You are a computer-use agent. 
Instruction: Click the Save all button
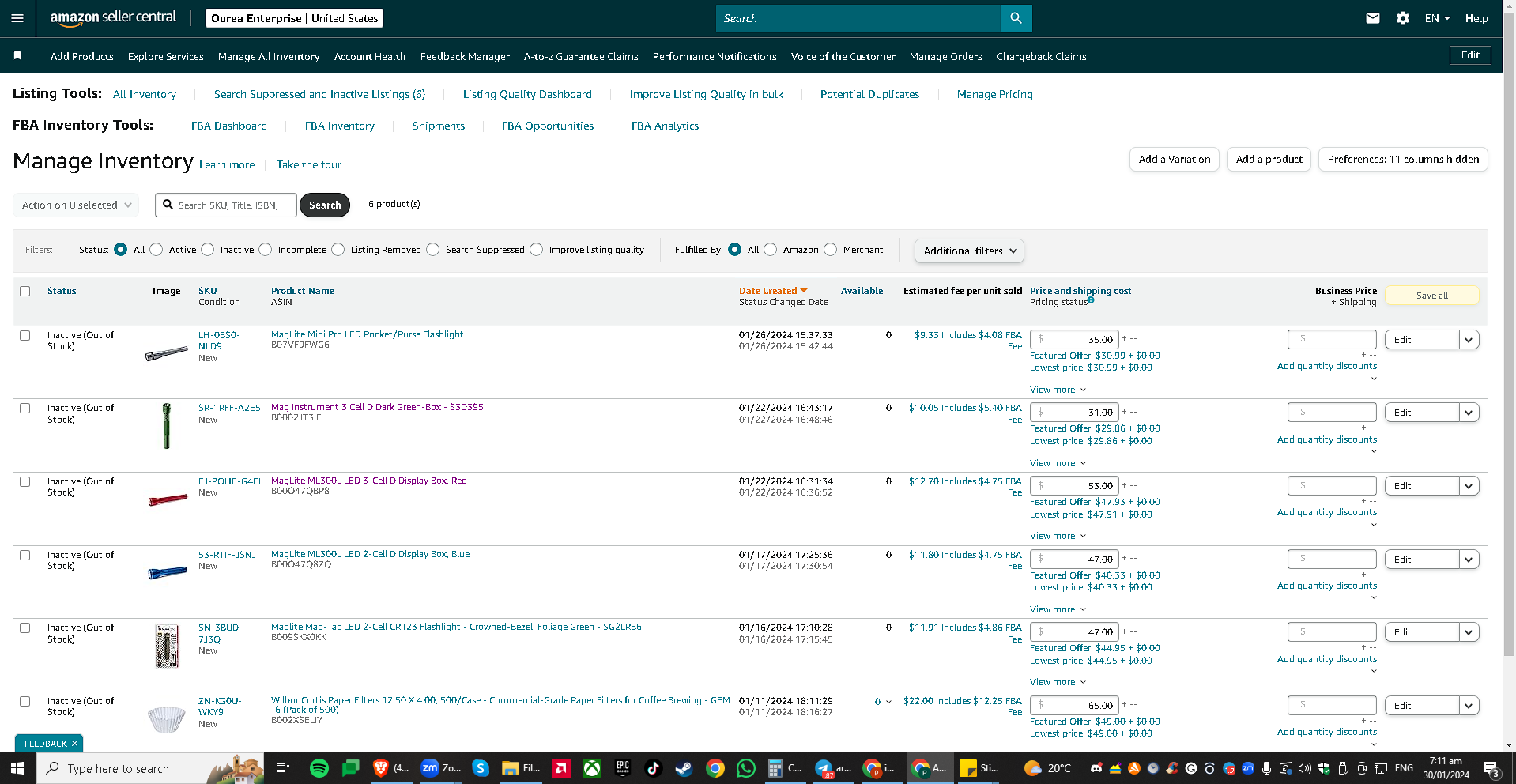pos(1432,296)
